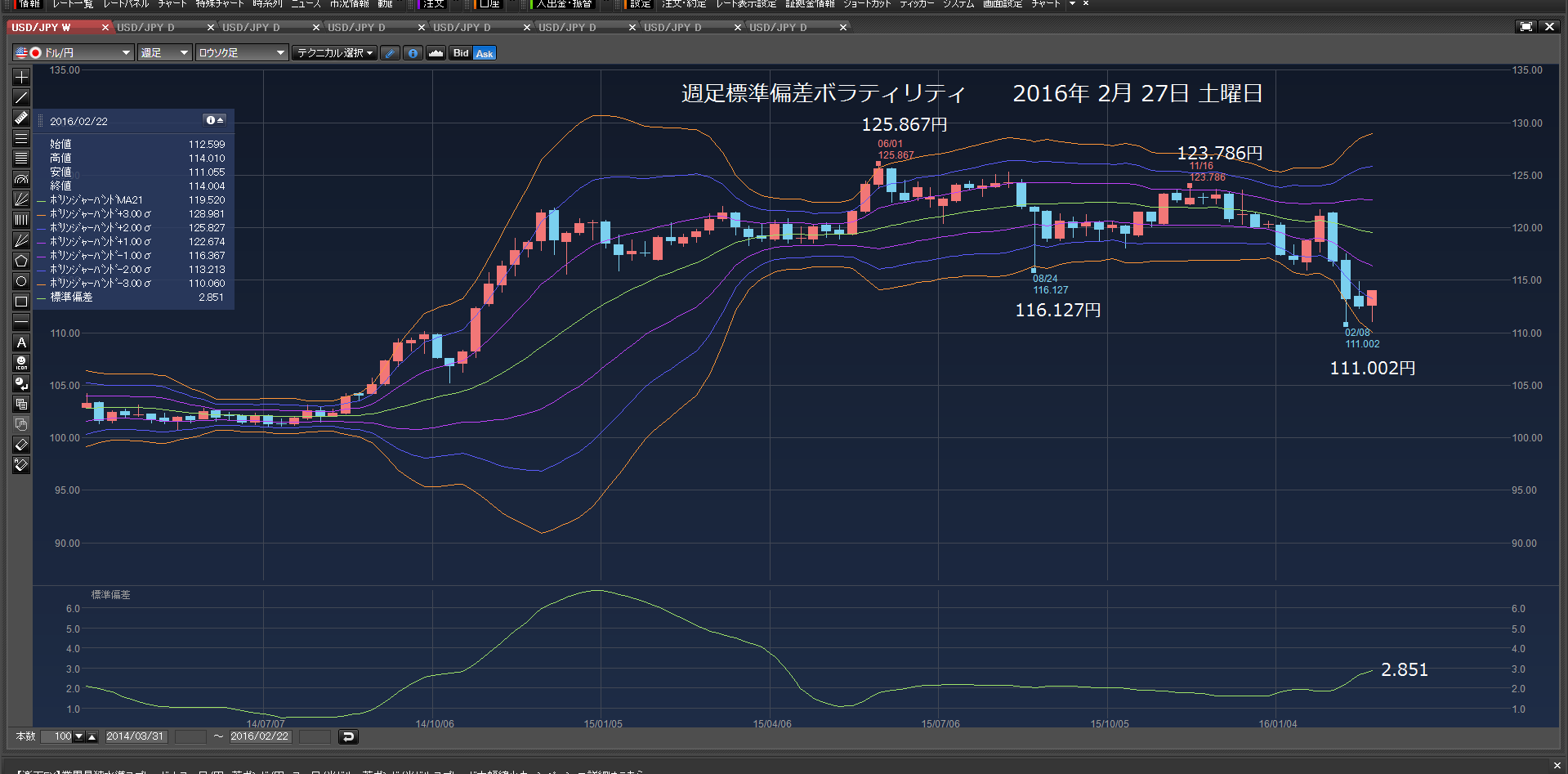Increase the 本数 bar count with up arrow
Viewport: 1568px width, 774px height.
92,737
